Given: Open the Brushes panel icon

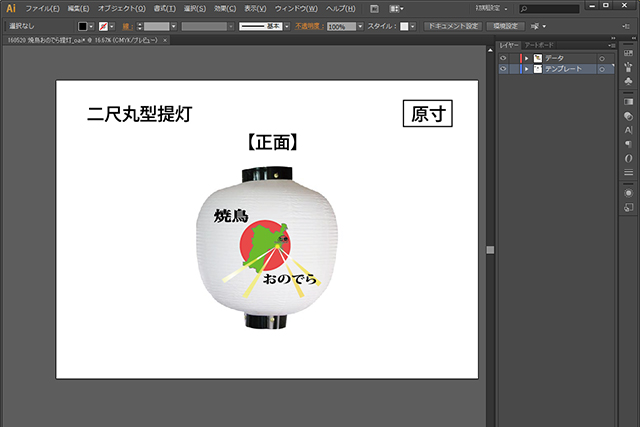Looking at the screenshot, I should (x=629, y=68).
